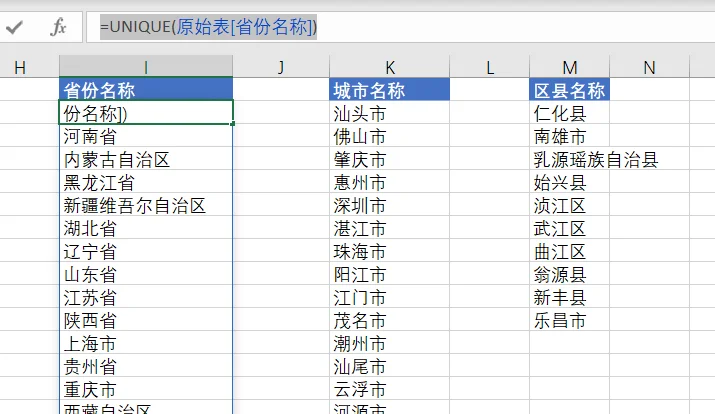Open the Insert Function fx dialog
Screen dimensions: 715x414
click(58, 27)
